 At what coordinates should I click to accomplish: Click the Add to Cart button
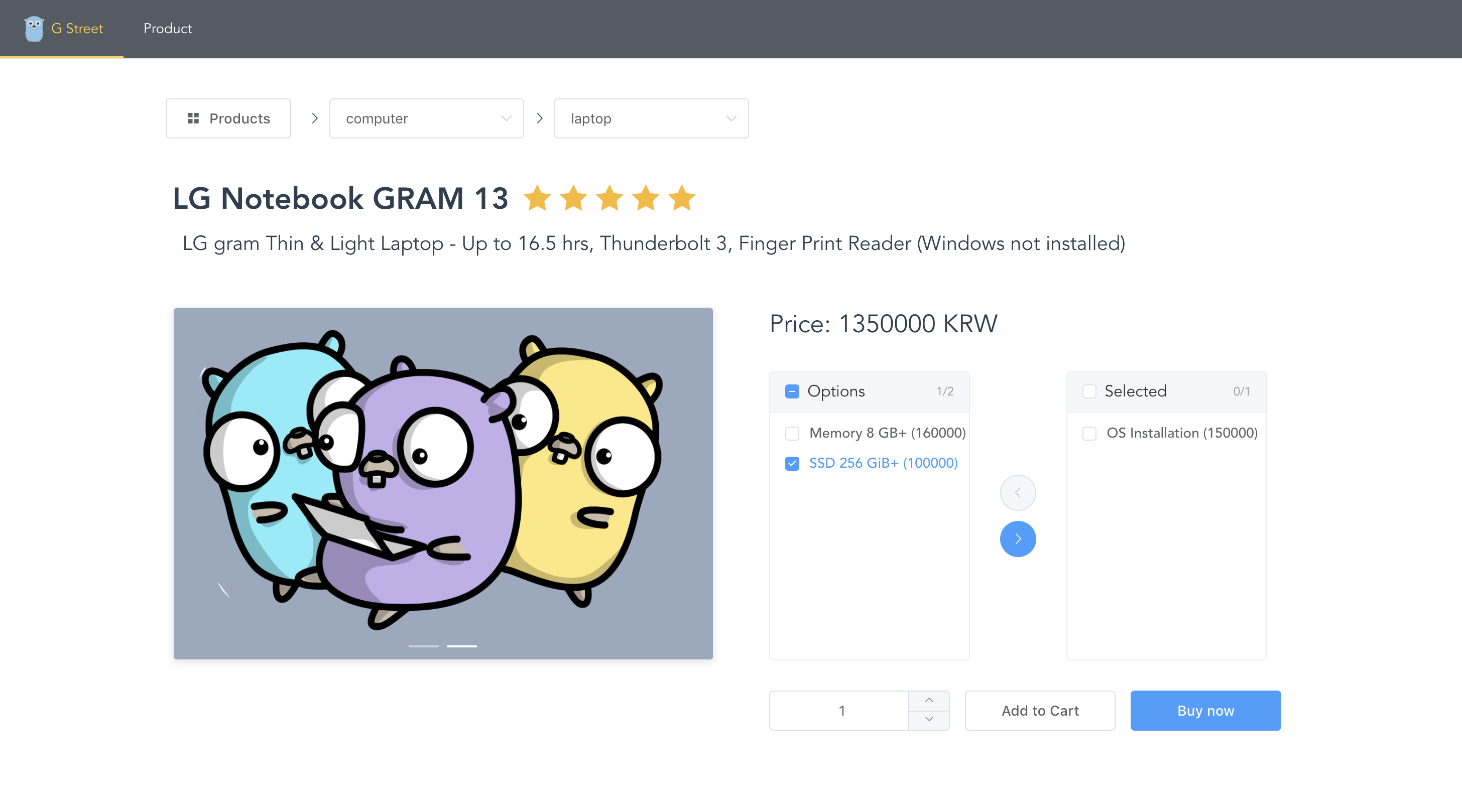(1040, 711)
